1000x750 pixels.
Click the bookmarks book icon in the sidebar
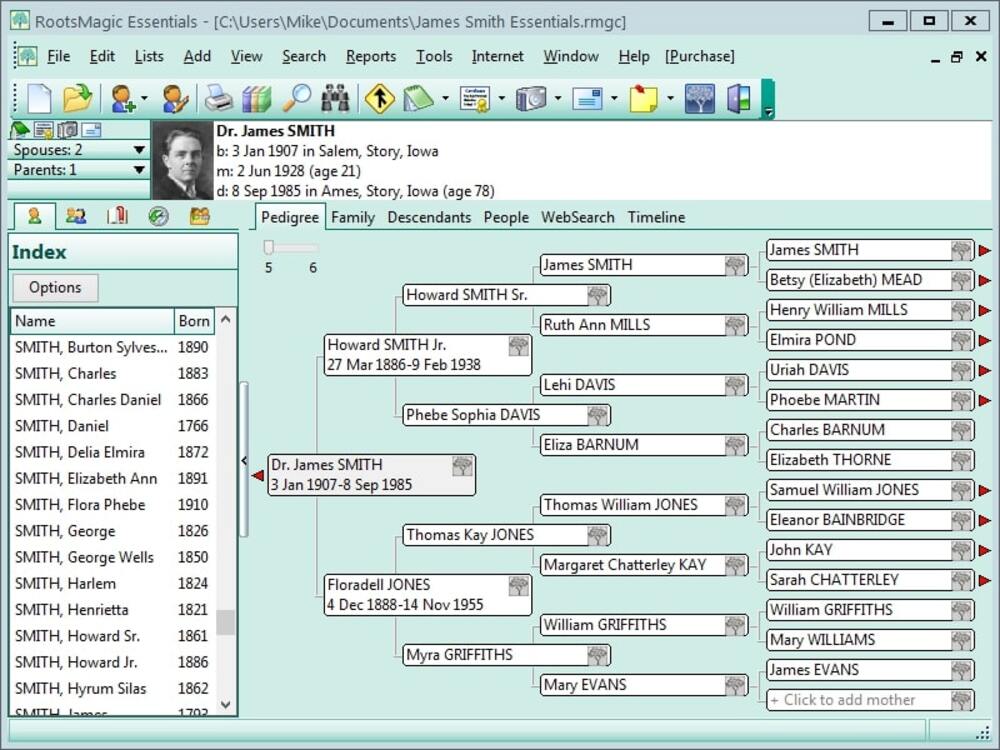(x=117, y=216)
